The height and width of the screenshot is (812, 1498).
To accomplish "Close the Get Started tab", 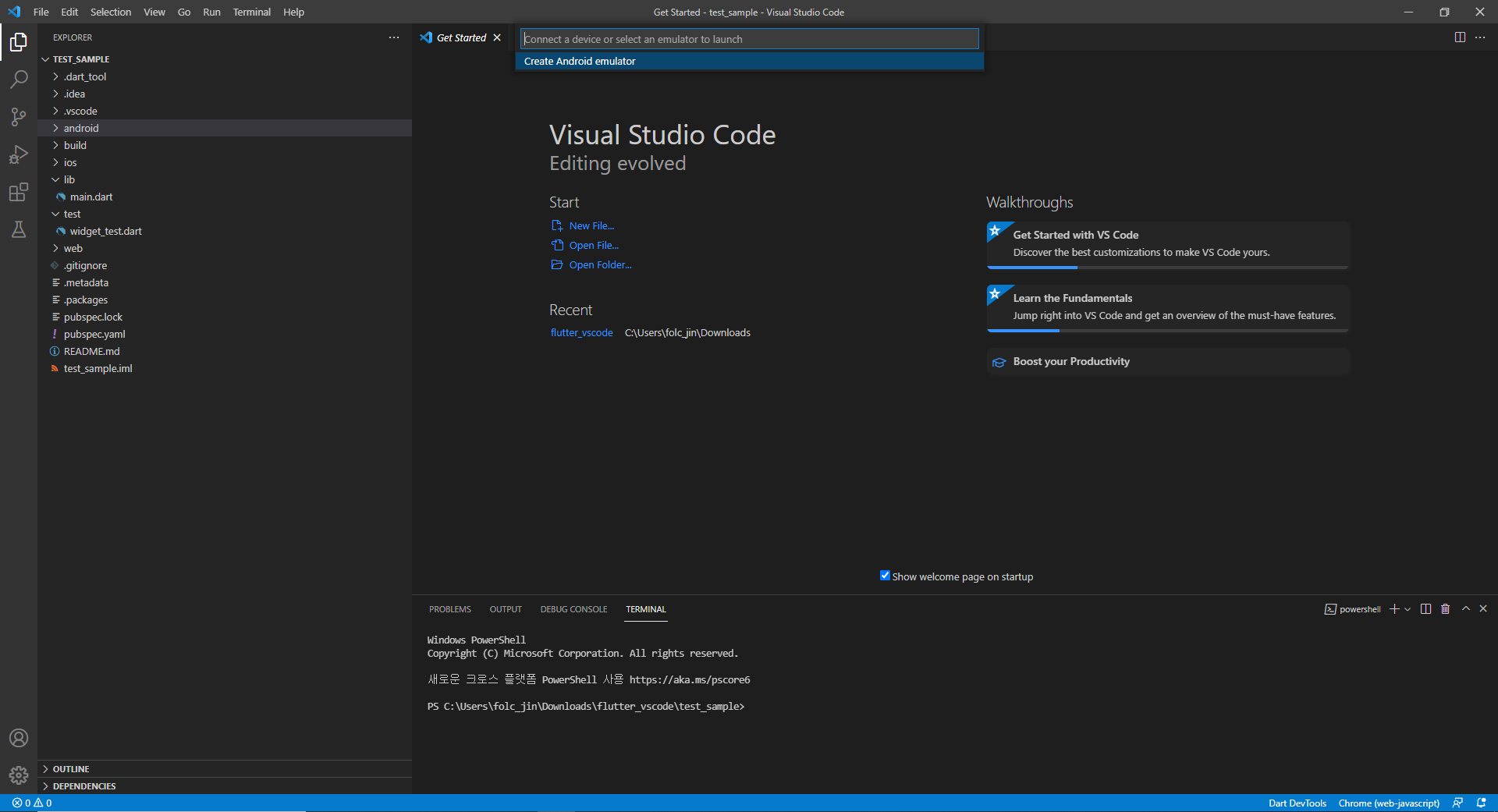I will tap(497, 37).
